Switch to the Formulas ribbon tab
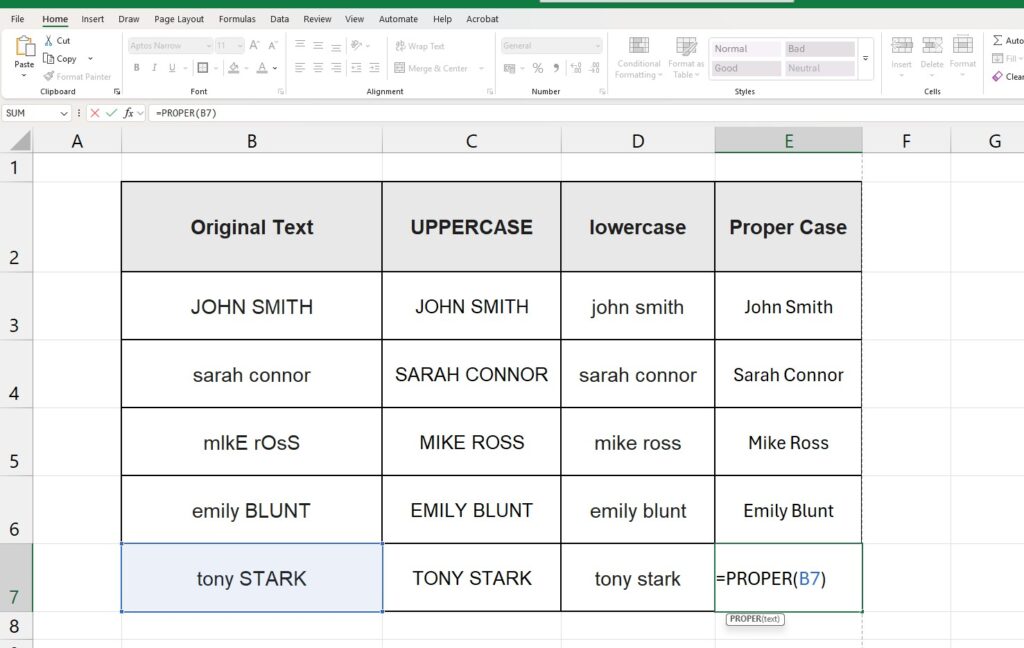This screenshot has width=1024, height=648. click(237, 18)
